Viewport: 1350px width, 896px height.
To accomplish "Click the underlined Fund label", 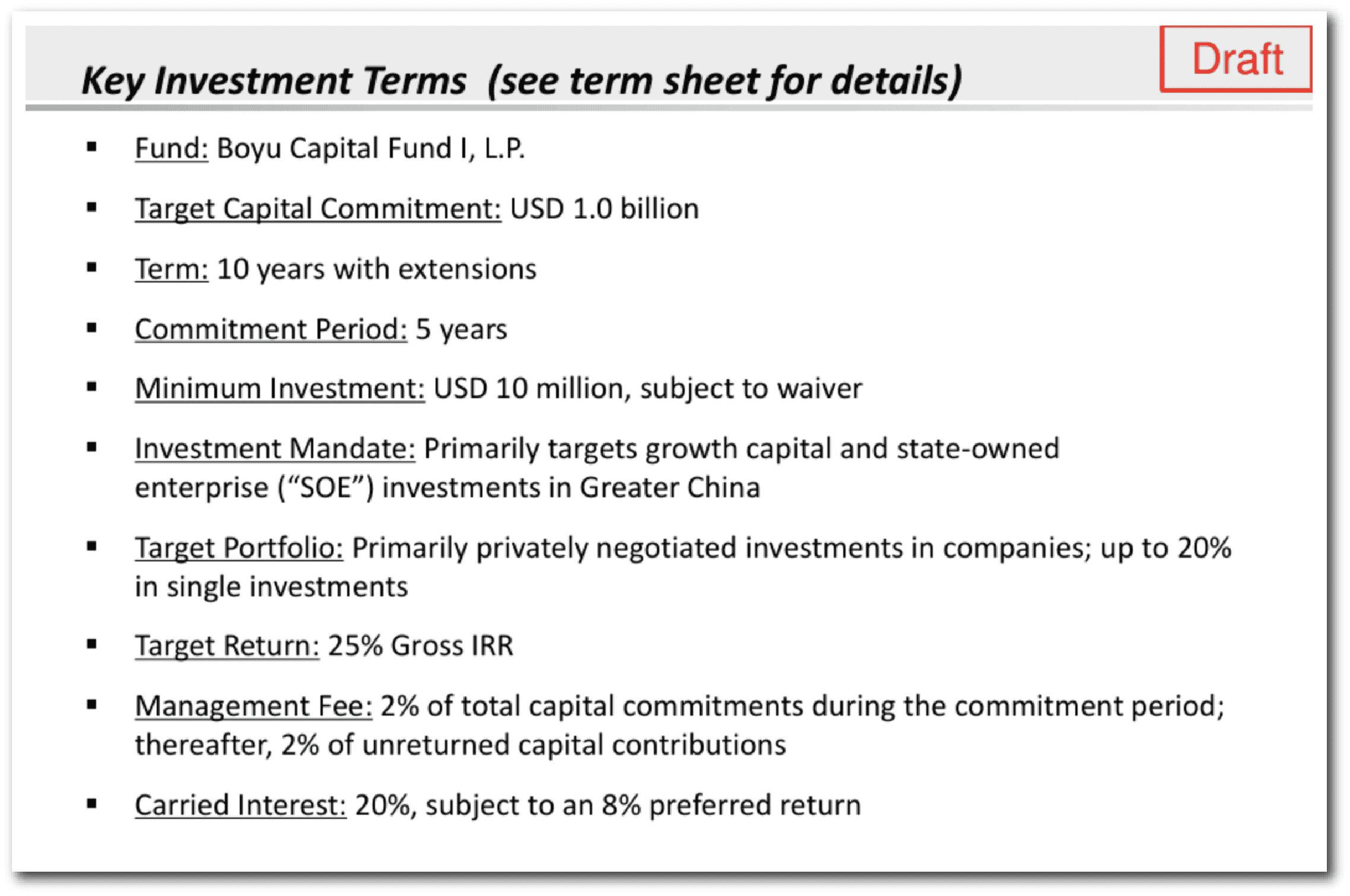I will [171, 148].
